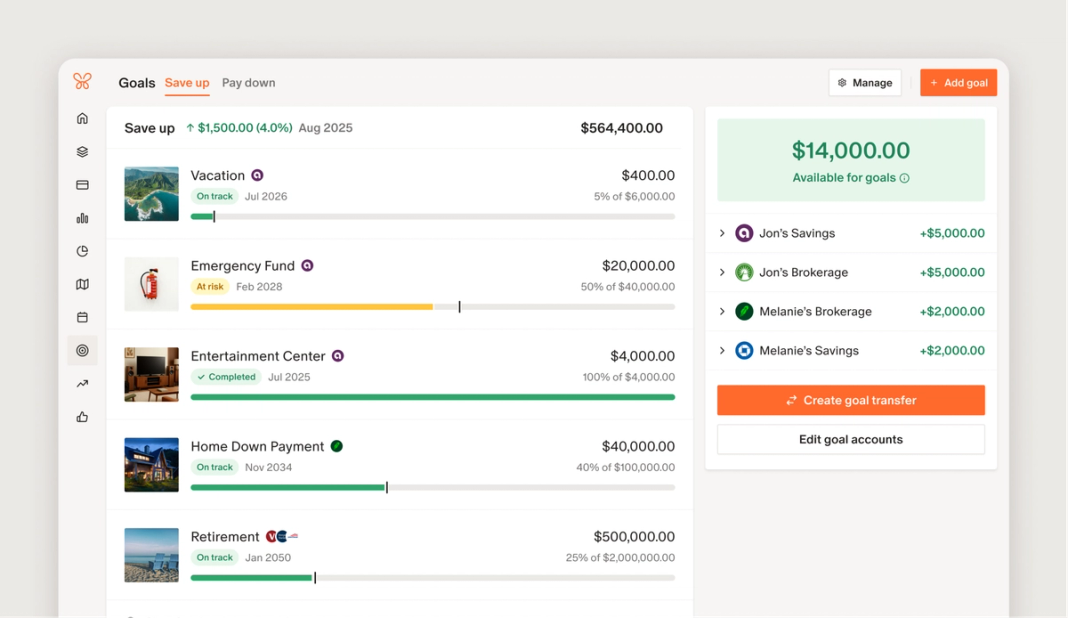1068x618 pixels.
Task: Open the Vacation goal thumbnail image
Action: coord(151,194)
